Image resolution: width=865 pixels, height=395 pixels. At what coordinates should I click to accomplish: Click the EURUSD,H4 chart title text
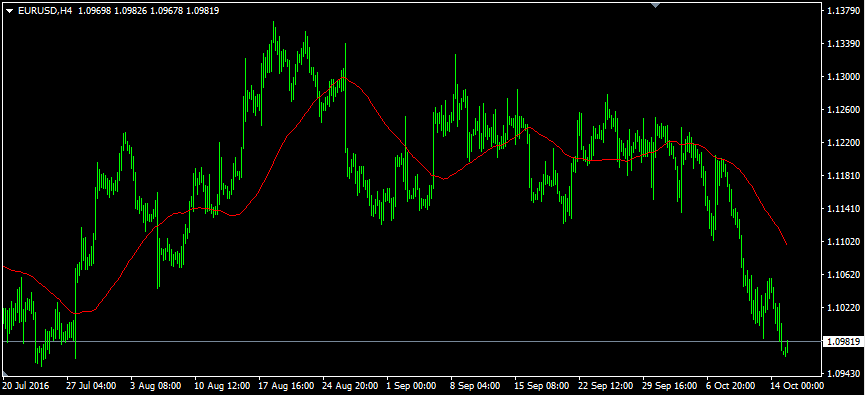coord(45,10)
